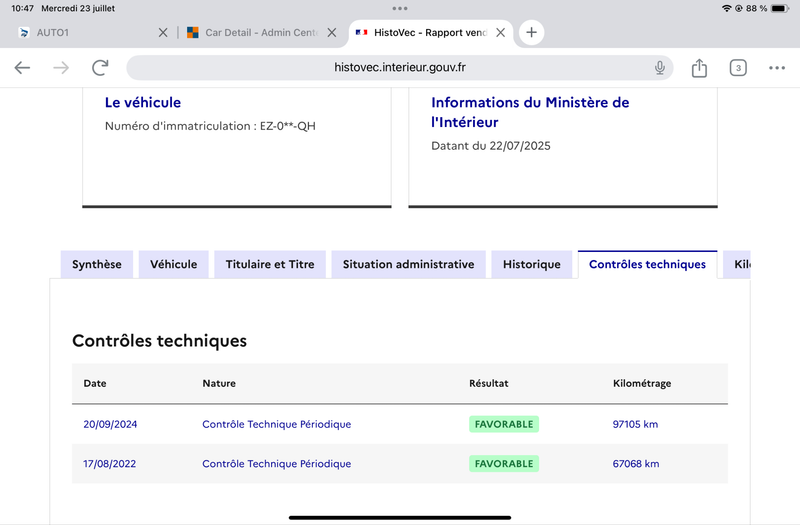Go to Situation administrative tab
The width and height of the screenshot is (800, 525).
click(x=408, y=265)
